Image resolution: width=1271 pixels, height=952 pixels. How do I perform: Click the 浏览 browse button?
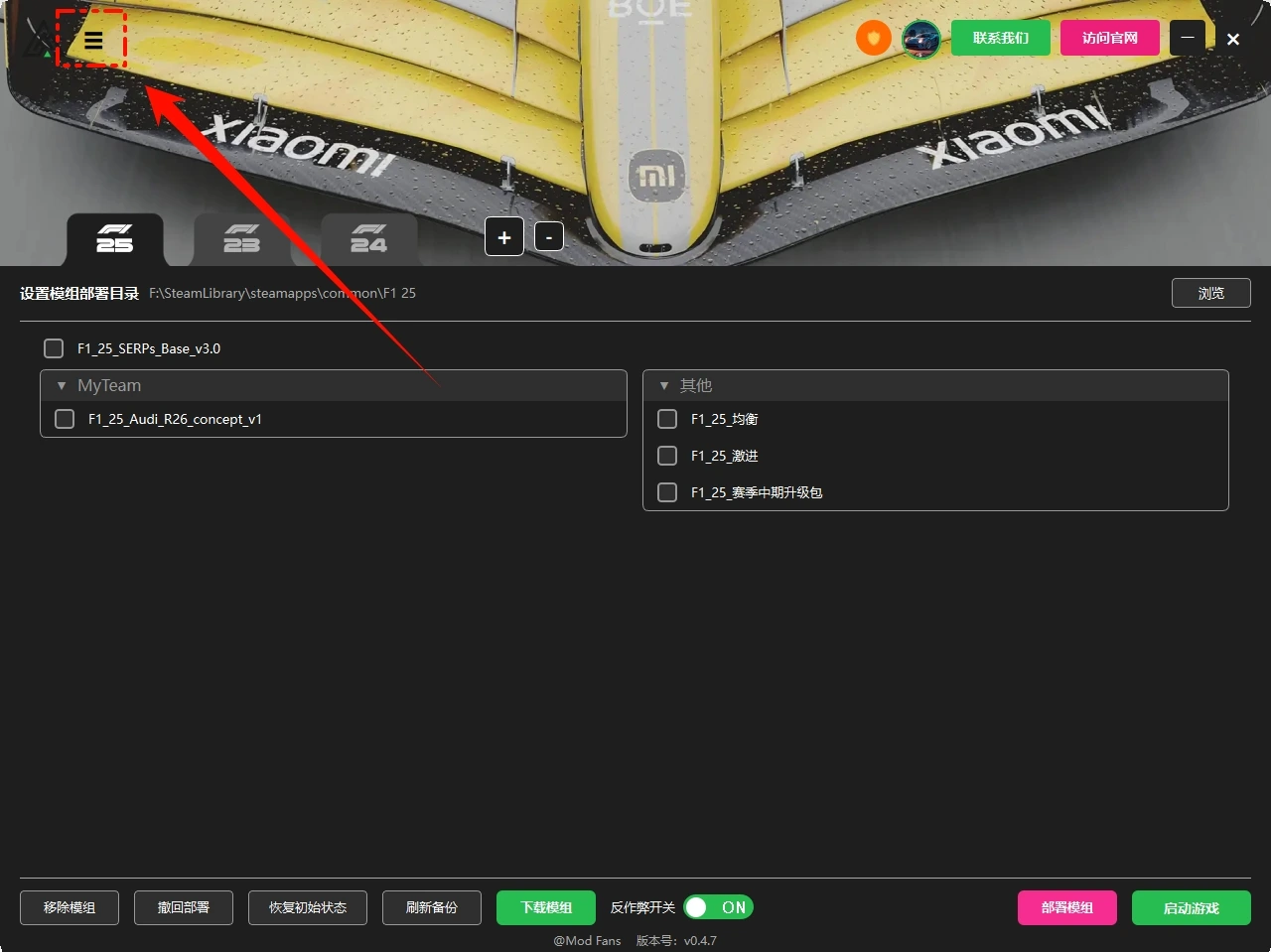pyautogui.click(x=1210, y=293)
